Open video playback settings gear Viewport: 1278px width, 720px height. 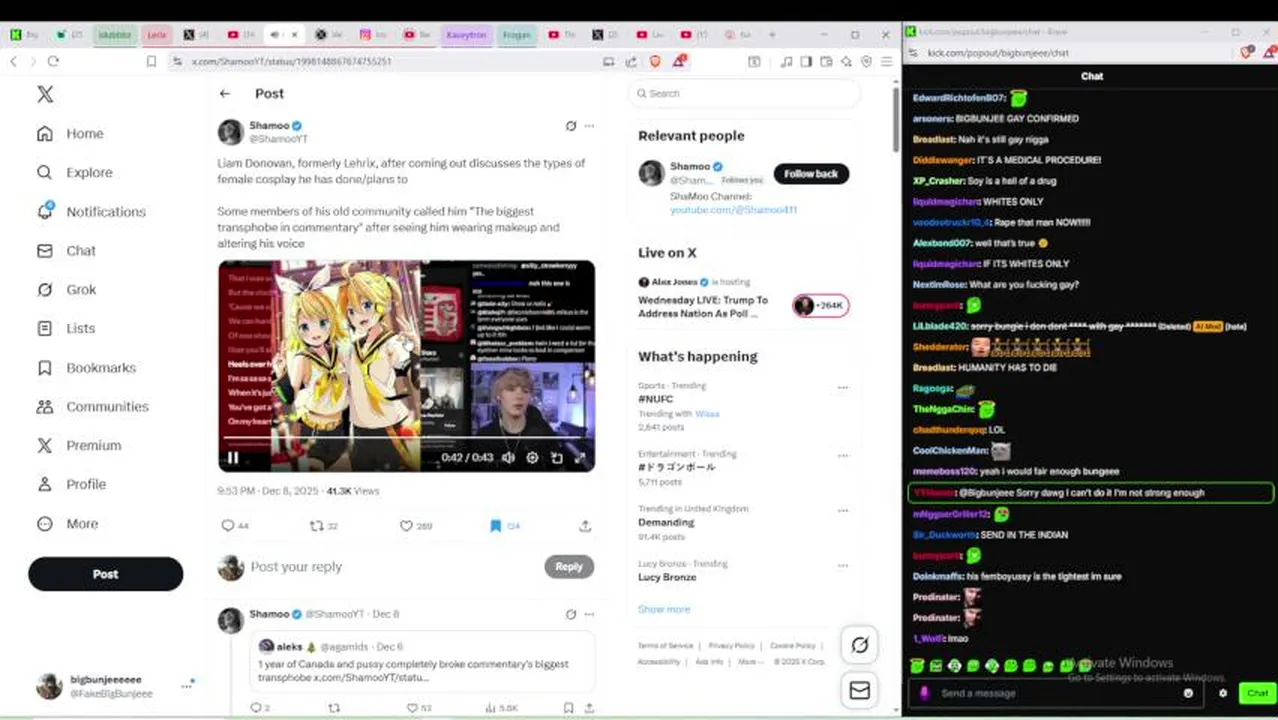click(x=532, y=458)
